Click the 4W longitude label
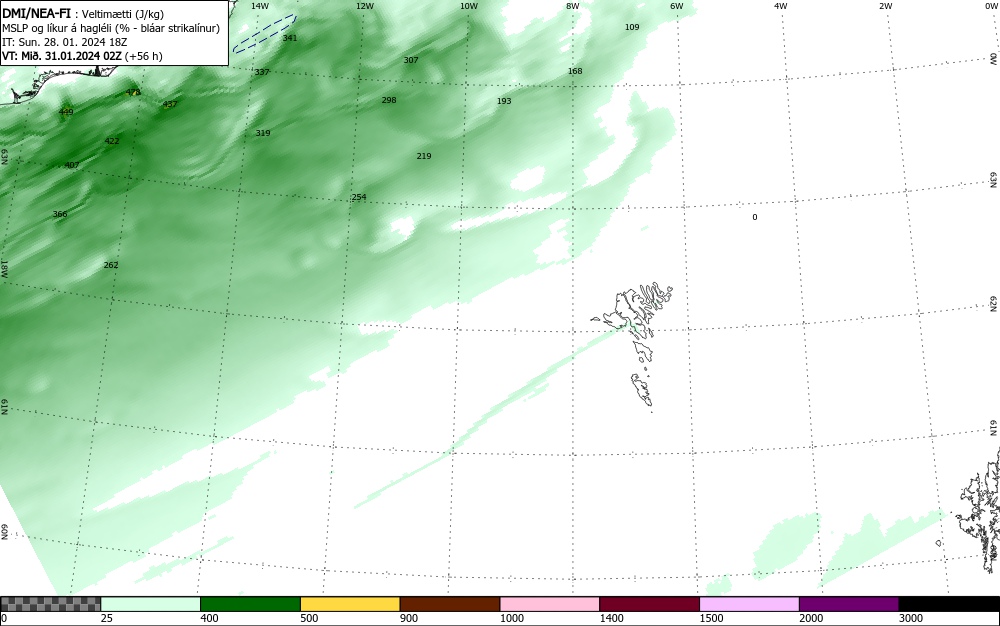This screenshot has width=1000, height=626. click(781, 6)
